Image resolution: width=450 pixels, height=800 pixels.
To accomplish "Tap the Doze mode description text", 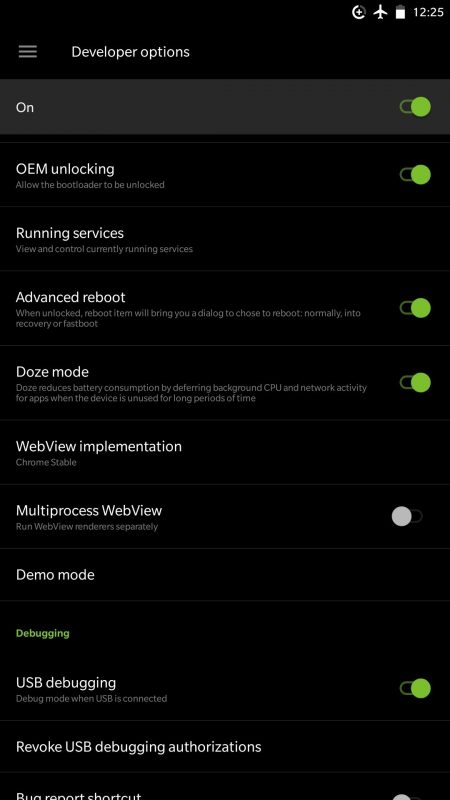I will (x=191, y=393).
